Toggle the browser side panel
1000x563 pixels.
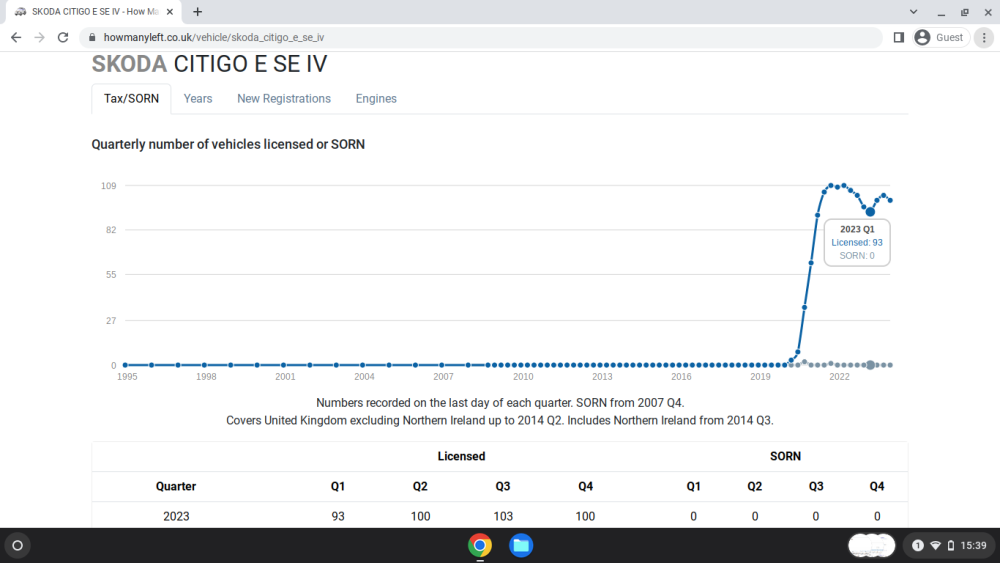[x=899, y=38]
